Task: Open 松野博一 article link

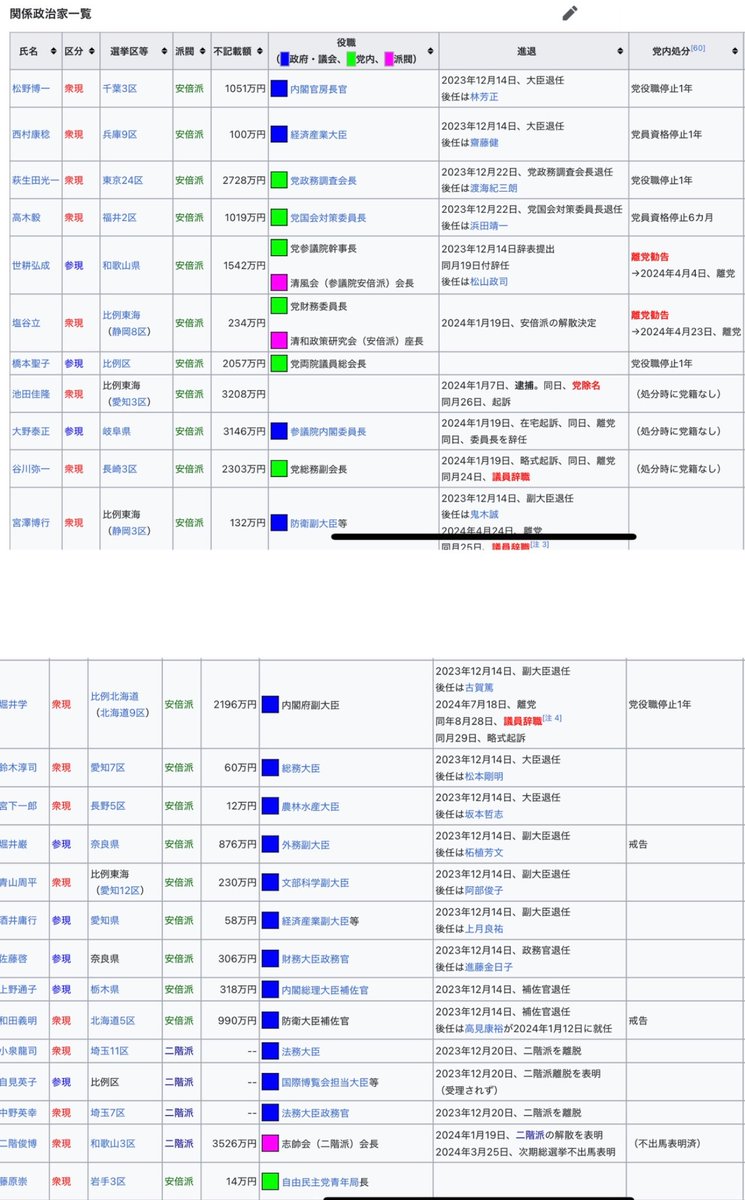Action: pos(33,89)
